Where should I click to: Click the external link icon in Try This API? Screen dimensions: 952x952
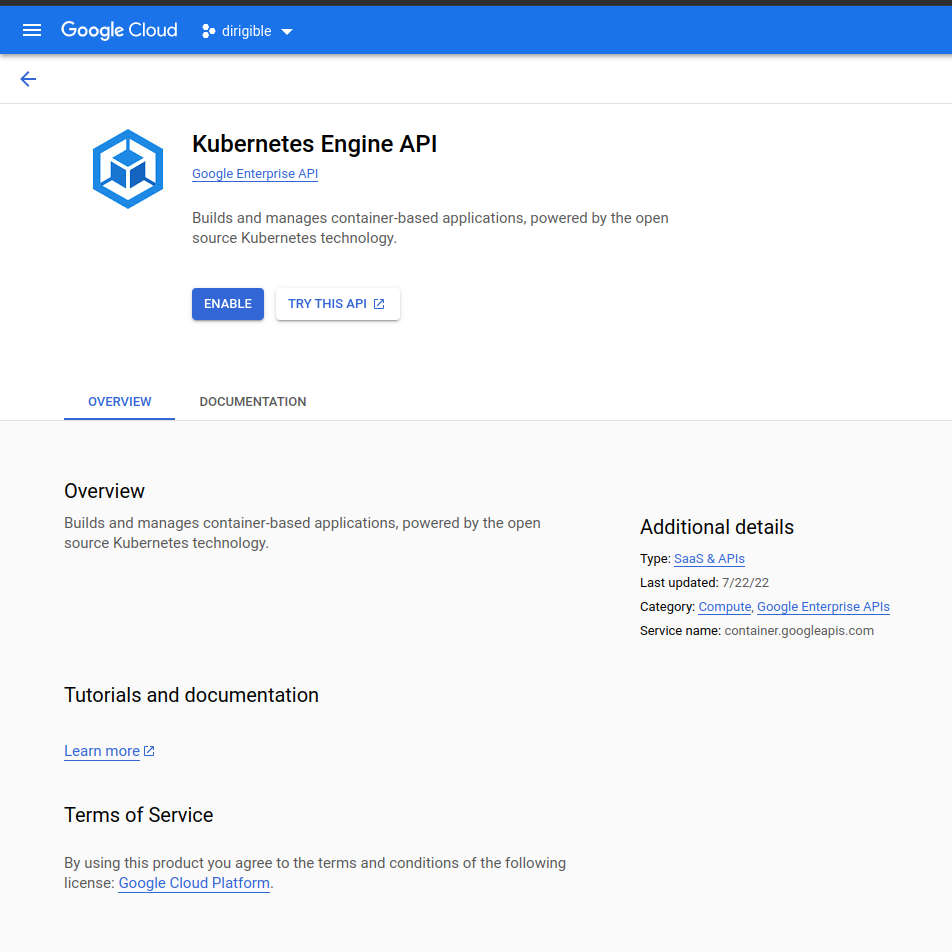click(379, 304)
